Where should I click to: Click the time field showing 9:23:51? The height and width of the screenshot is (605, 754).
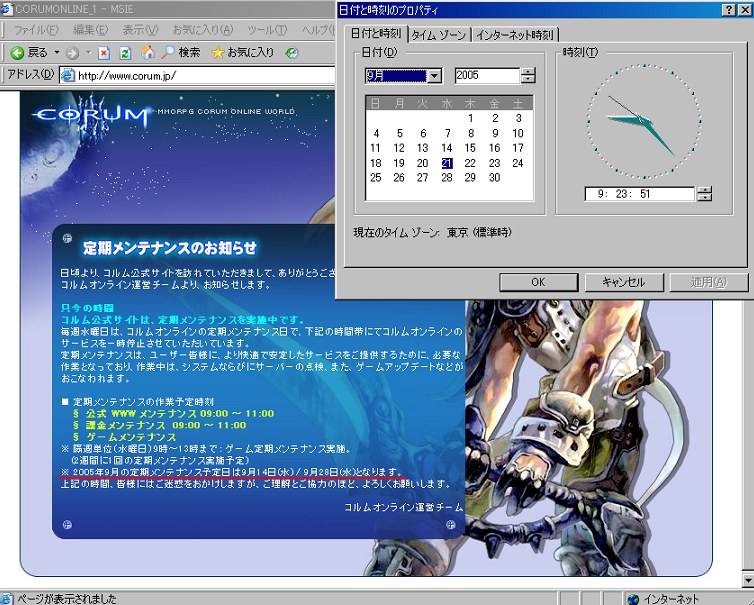click(x=640, y=194)
